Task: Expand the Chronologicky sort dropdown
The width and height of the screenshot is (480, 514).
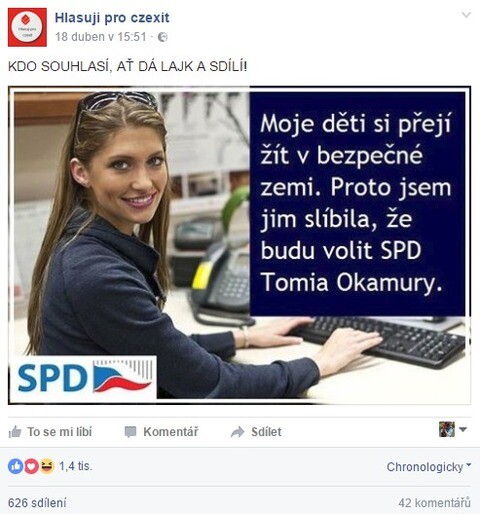Action: point(429,467)
